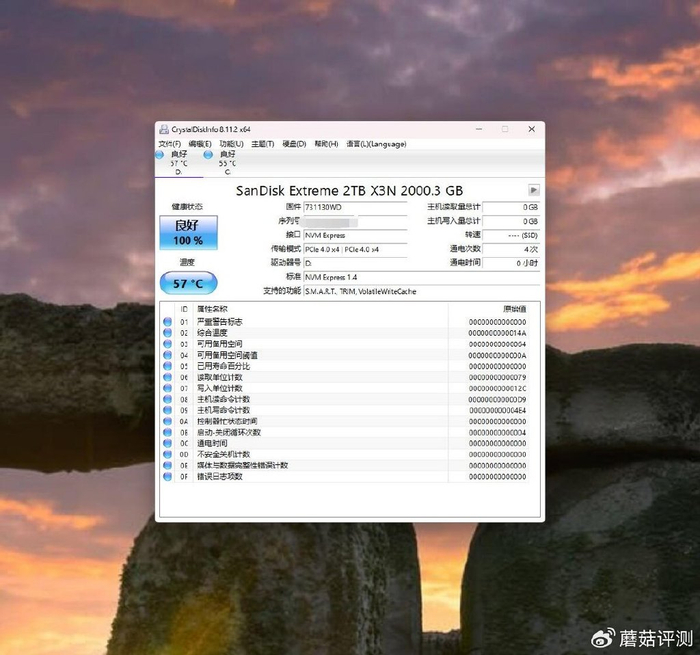Click the status dot for 不安全关机计数
This screenshot has height=655, width=700.
[x=167, y=454]
